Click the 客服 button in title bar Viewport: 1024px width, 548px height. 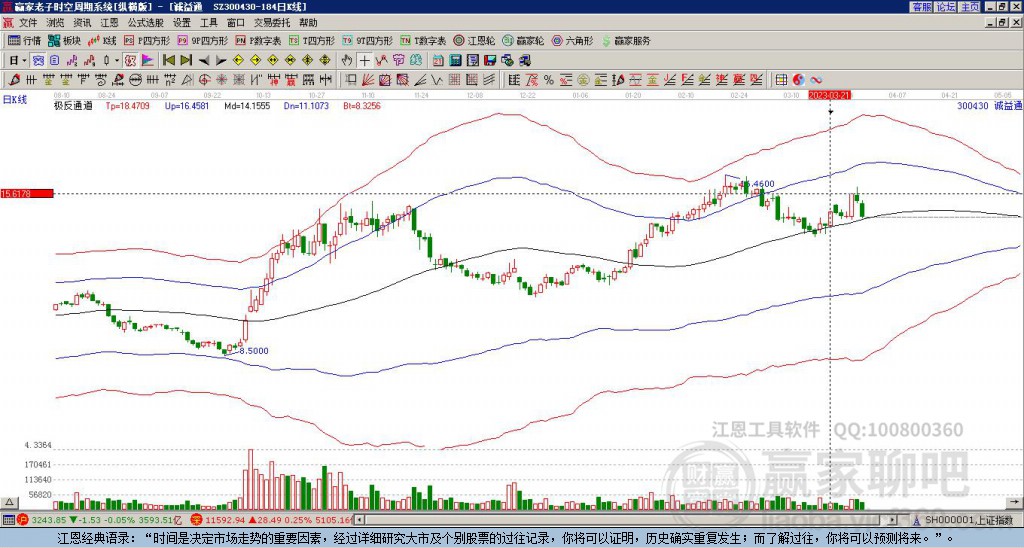(x=921, y=7)
